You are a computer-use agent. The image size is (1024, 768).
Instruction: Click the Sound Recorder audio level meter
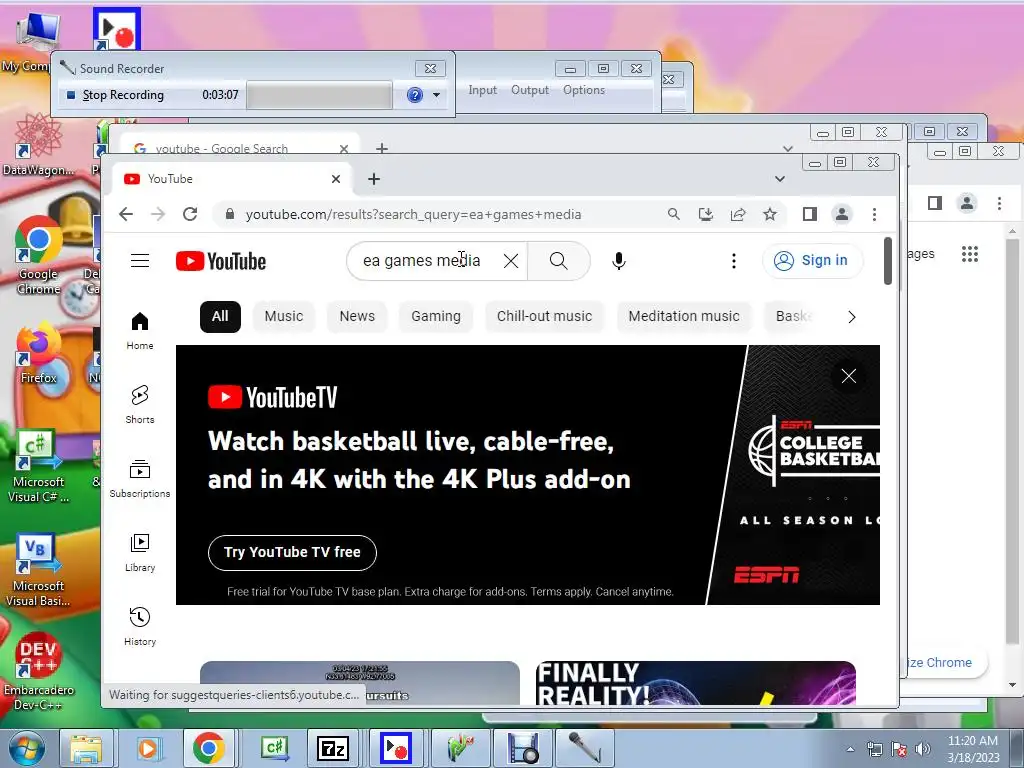(x=319, y=95)
